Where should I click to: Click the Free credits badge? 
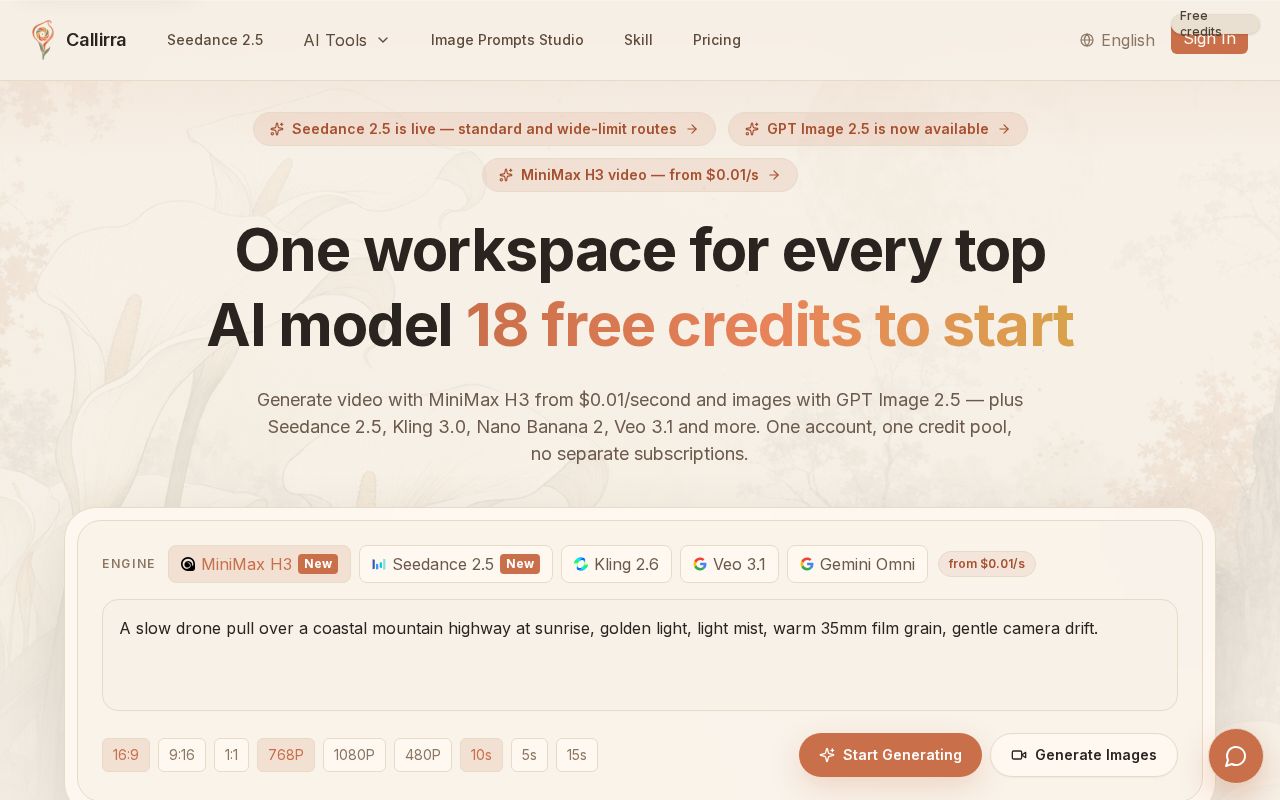click(1215, 23)
